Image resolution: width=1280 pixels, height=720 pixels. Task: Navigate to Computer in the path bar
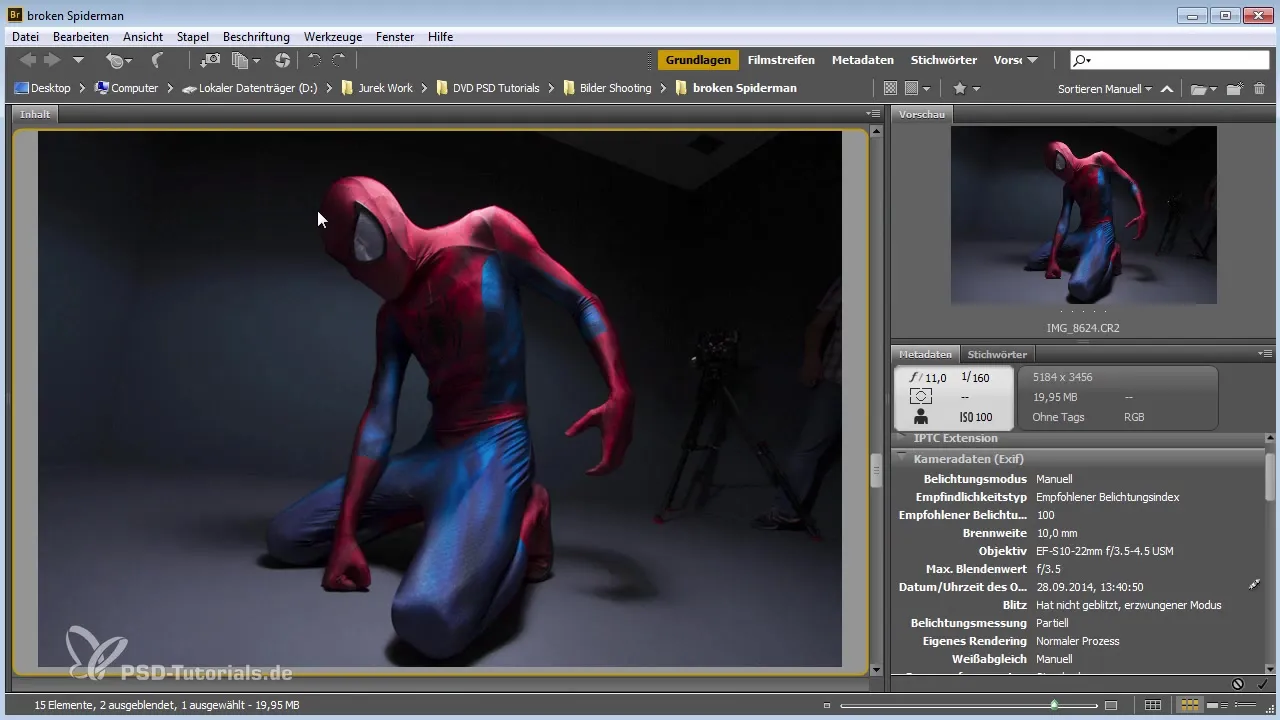[x=126, y=88]
